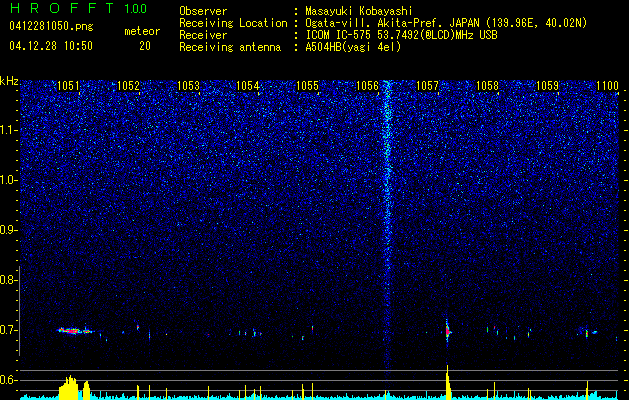
Task: Select the Ogata-vill. Akita-Pref. JAPAN location text
Action: 446,23
